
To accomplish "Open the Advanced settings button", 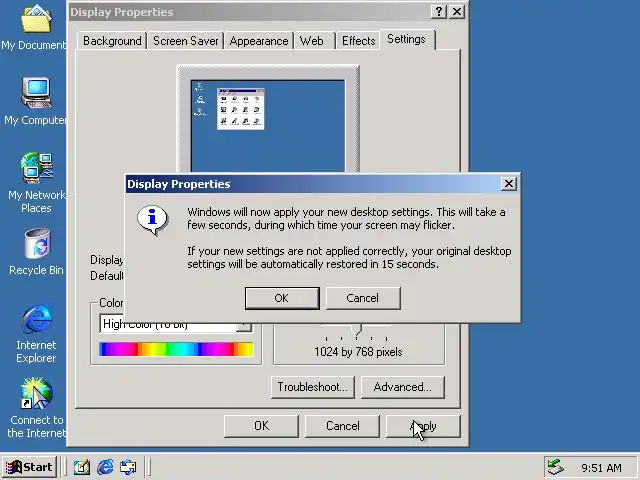I will [x=403, y=387].
